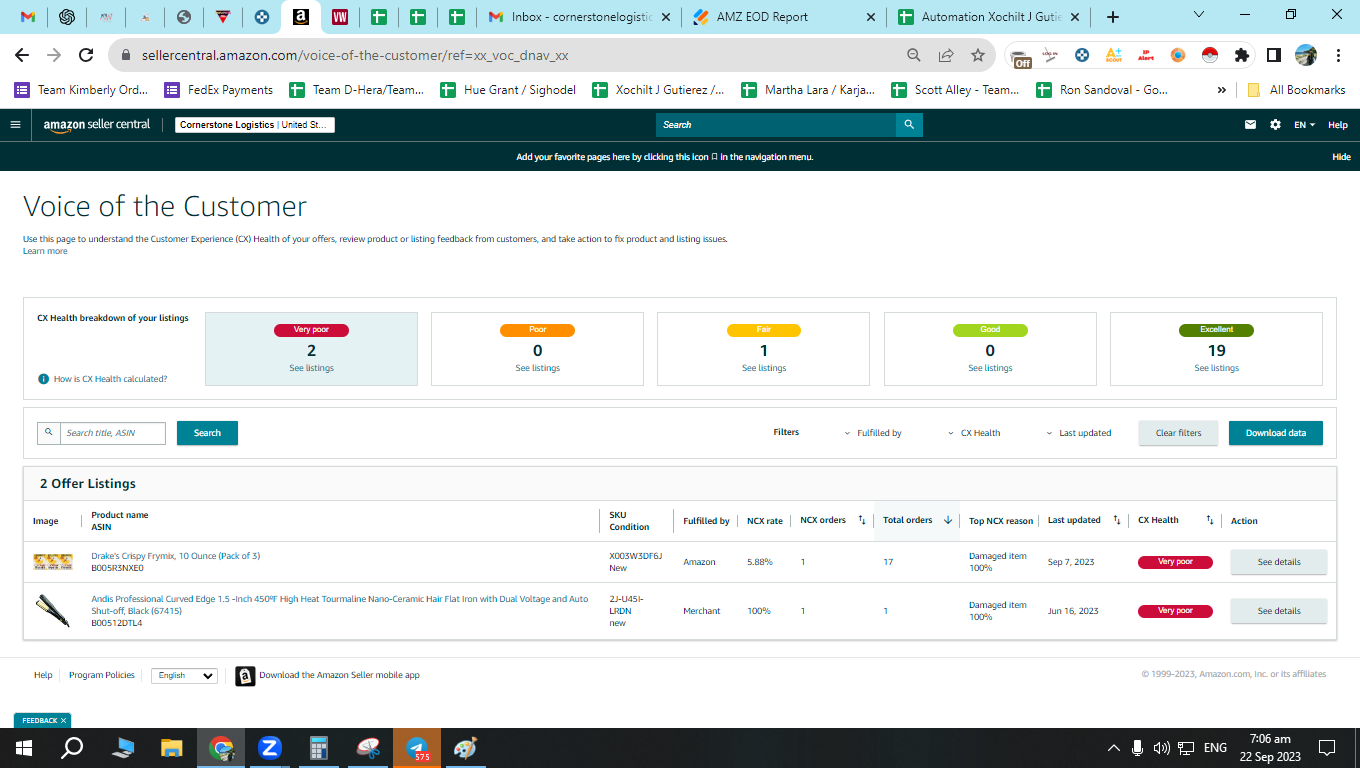Click the 'Search title, ASIN' input field
Viewport: 1360px width, 768px height.
tap(112, 433)
